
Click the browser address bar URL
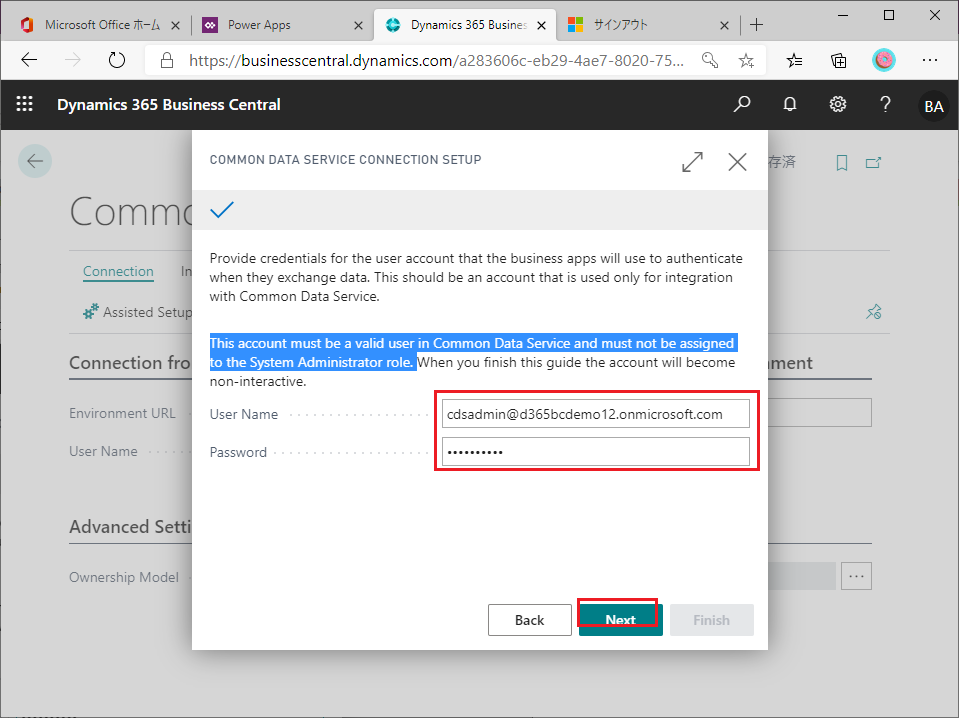point(436,60)
